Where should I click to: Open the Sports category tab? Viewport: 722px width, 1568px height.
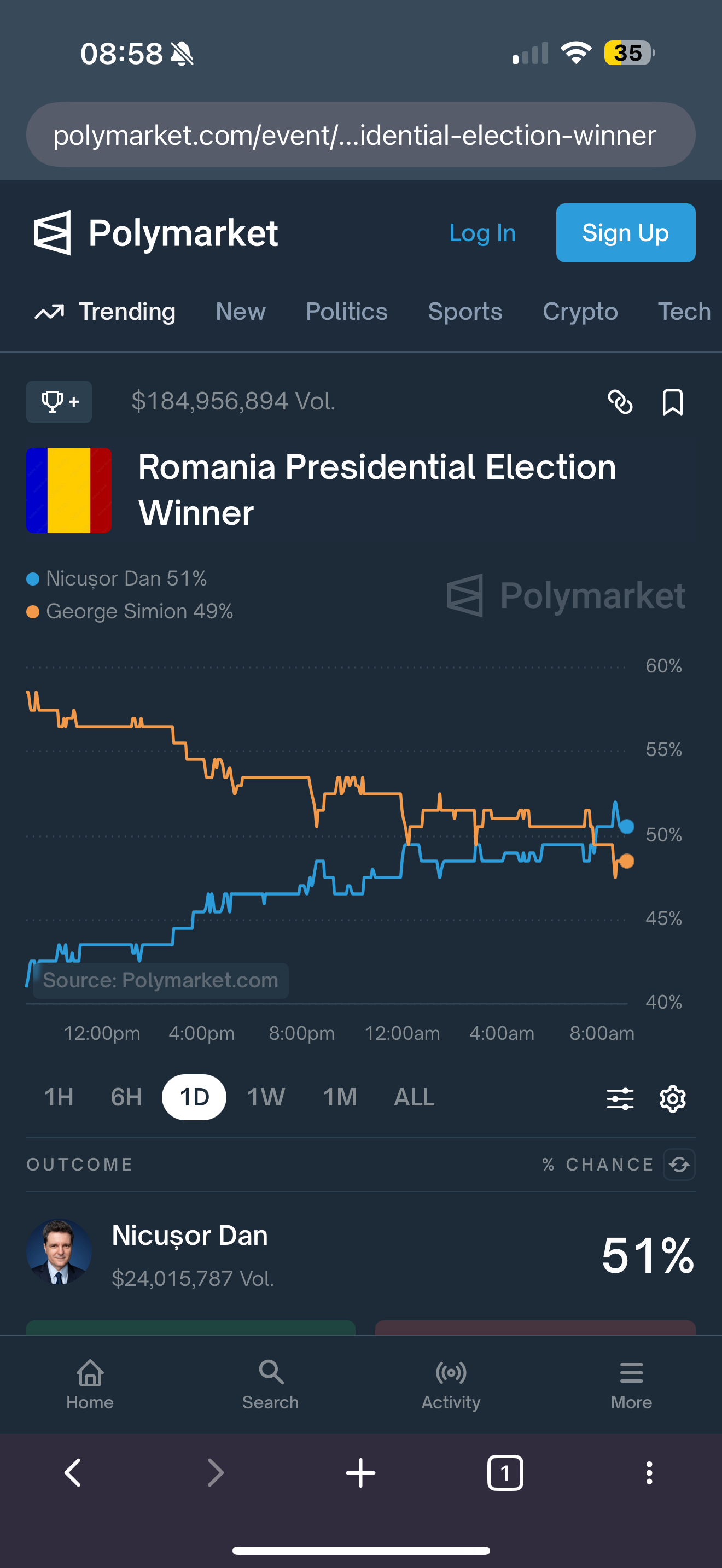coord(465,312)
